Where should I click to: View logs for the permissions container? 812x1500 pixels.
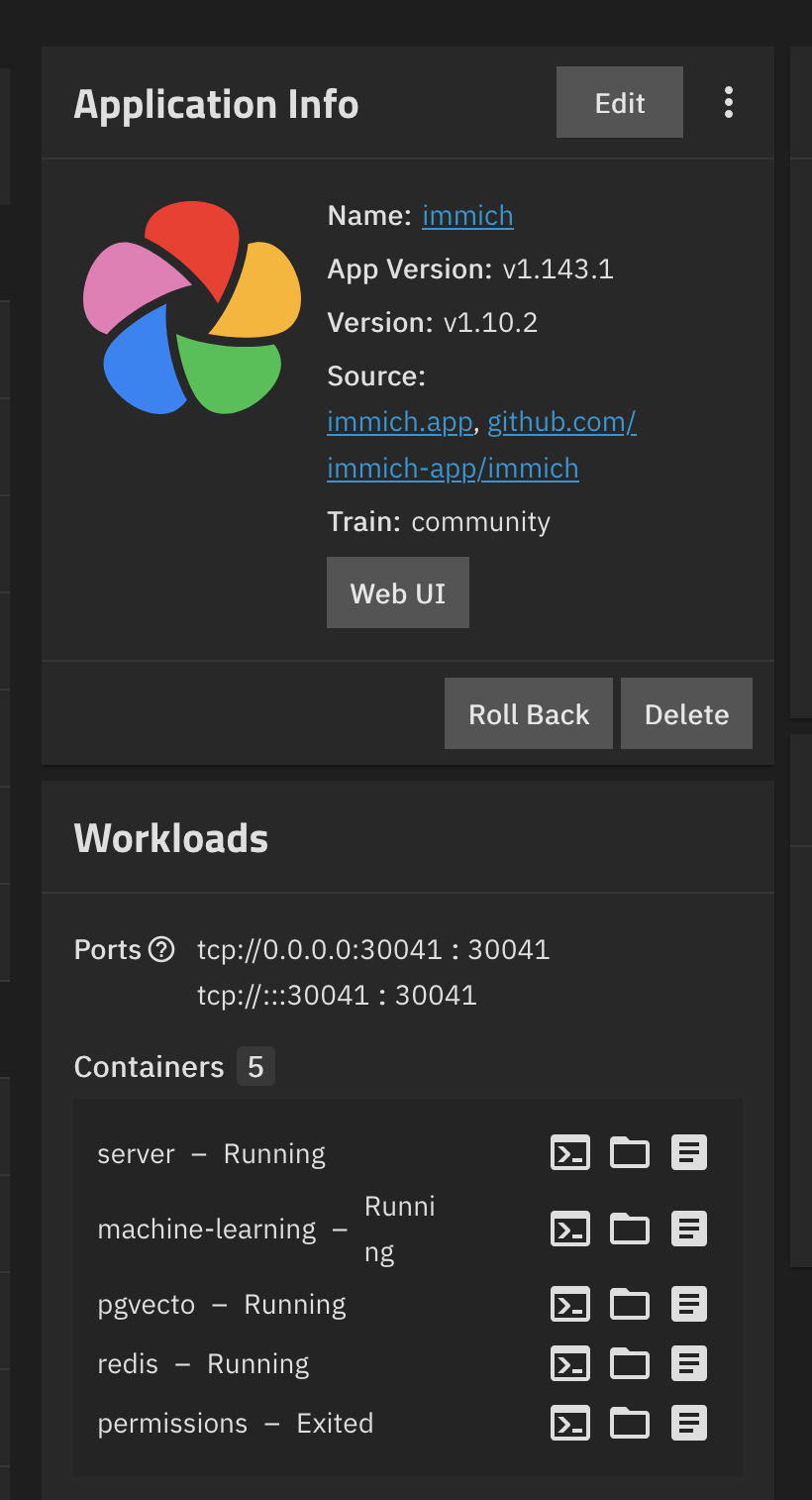(x=689, y=1424)
